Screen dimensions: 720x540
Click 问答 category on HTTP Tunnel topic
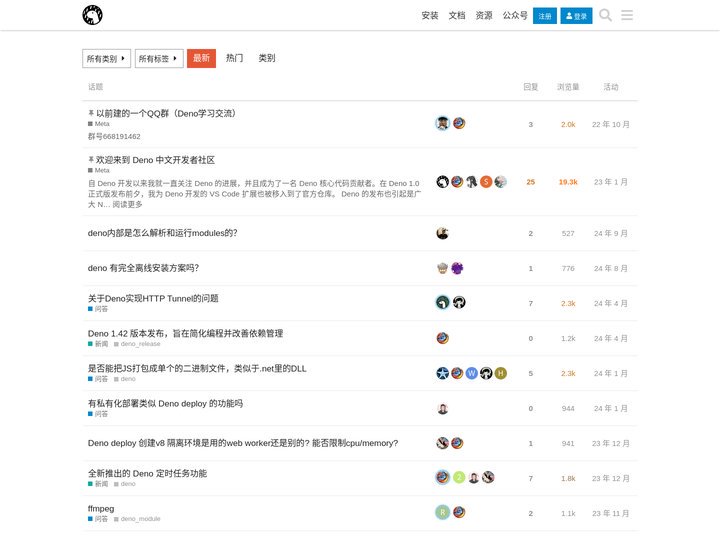tap(98, 309)
